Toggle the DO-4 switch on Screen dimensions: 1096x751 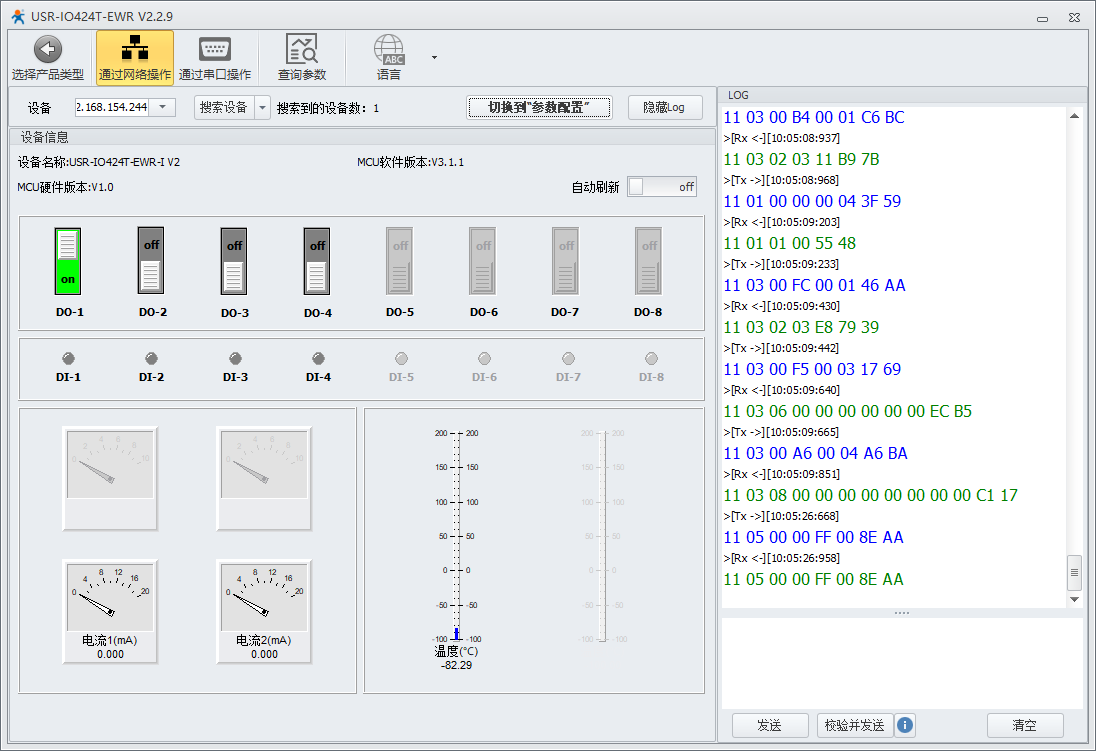[x=317, y=262]
